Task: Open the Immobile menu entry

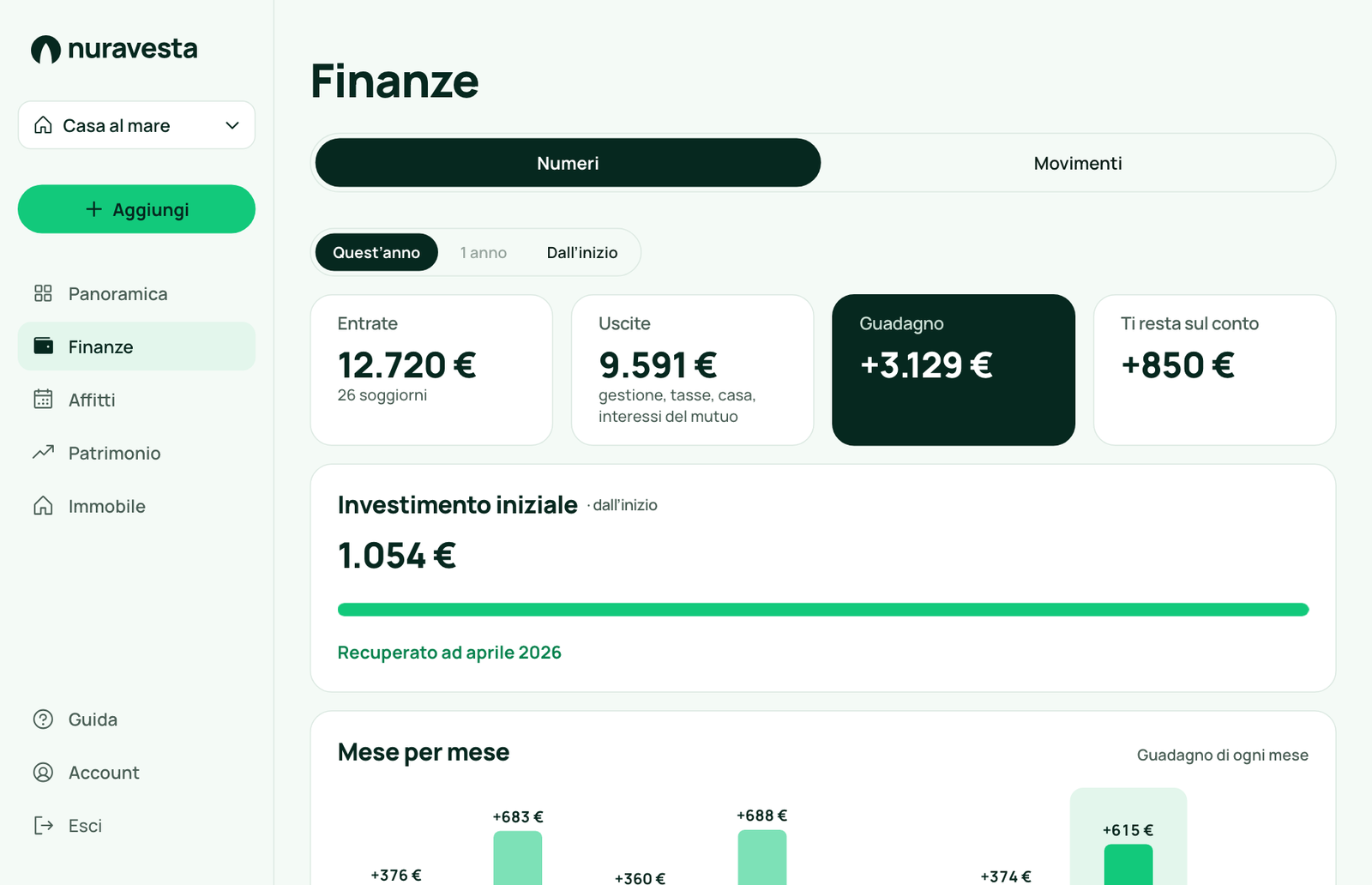Action: point(136,506)
